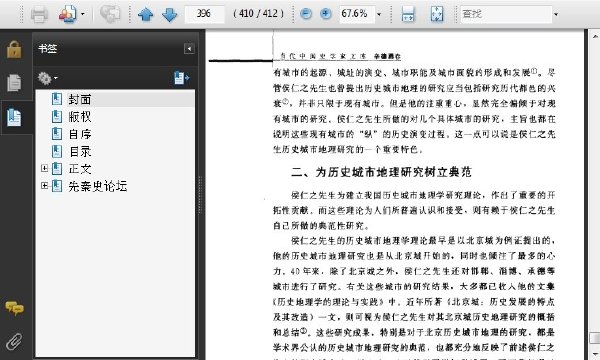Click the bookmark icon beside 目录
The image size is (600, 360).
tap(57, 151)
